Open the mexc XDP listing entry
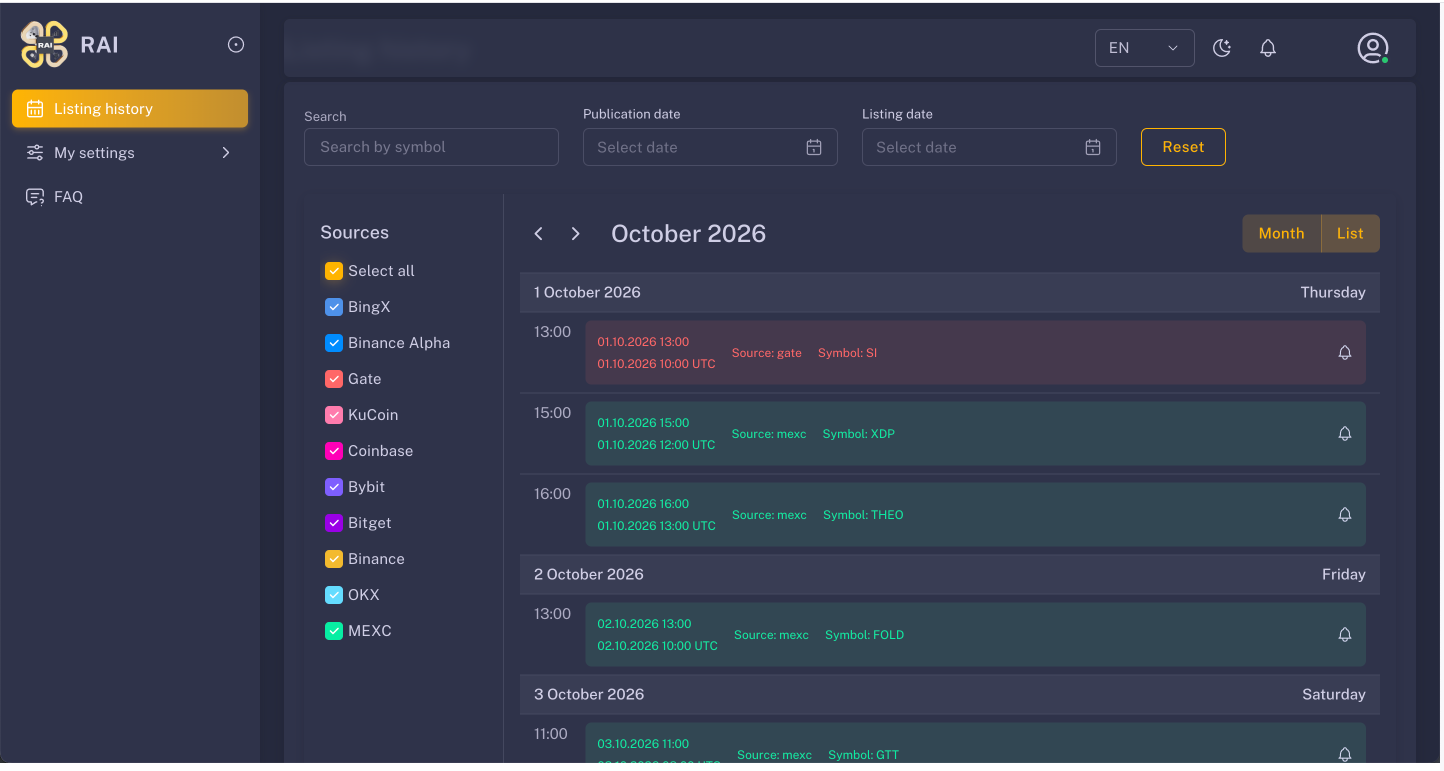1444x771 pixels. coord(976,434)
